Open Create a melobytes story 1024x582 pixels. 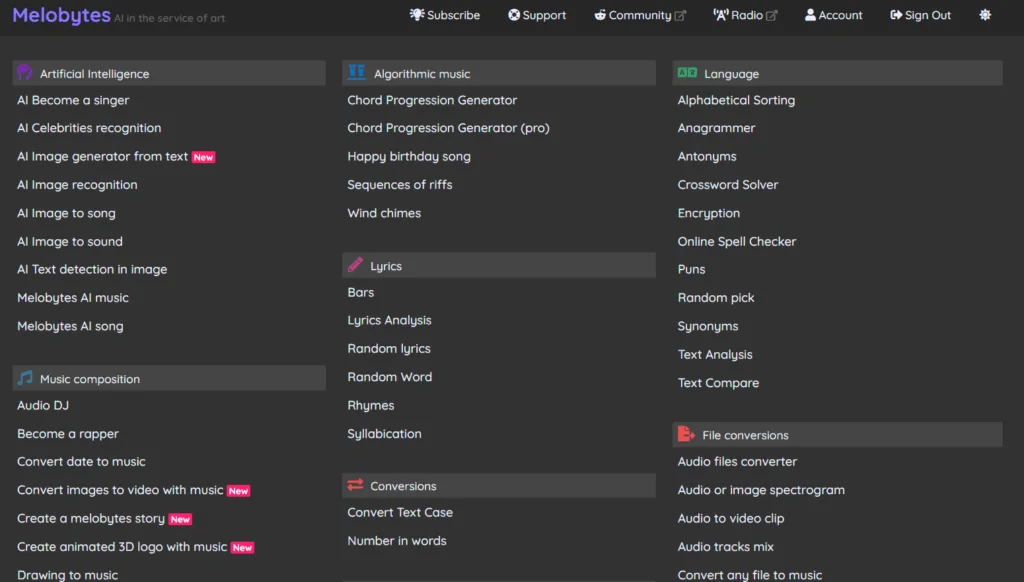(x=91, y=518)
